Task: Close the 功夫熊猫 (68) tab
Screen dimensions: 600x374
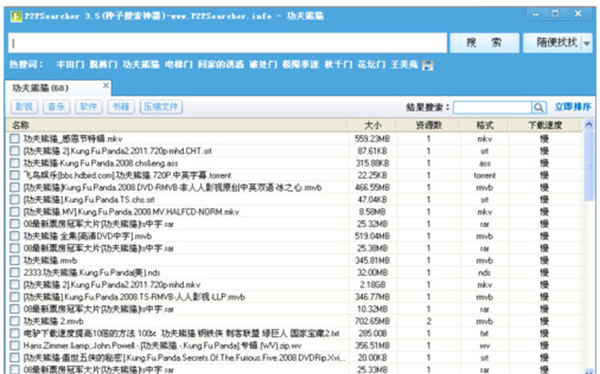Action: coord(106,85)
